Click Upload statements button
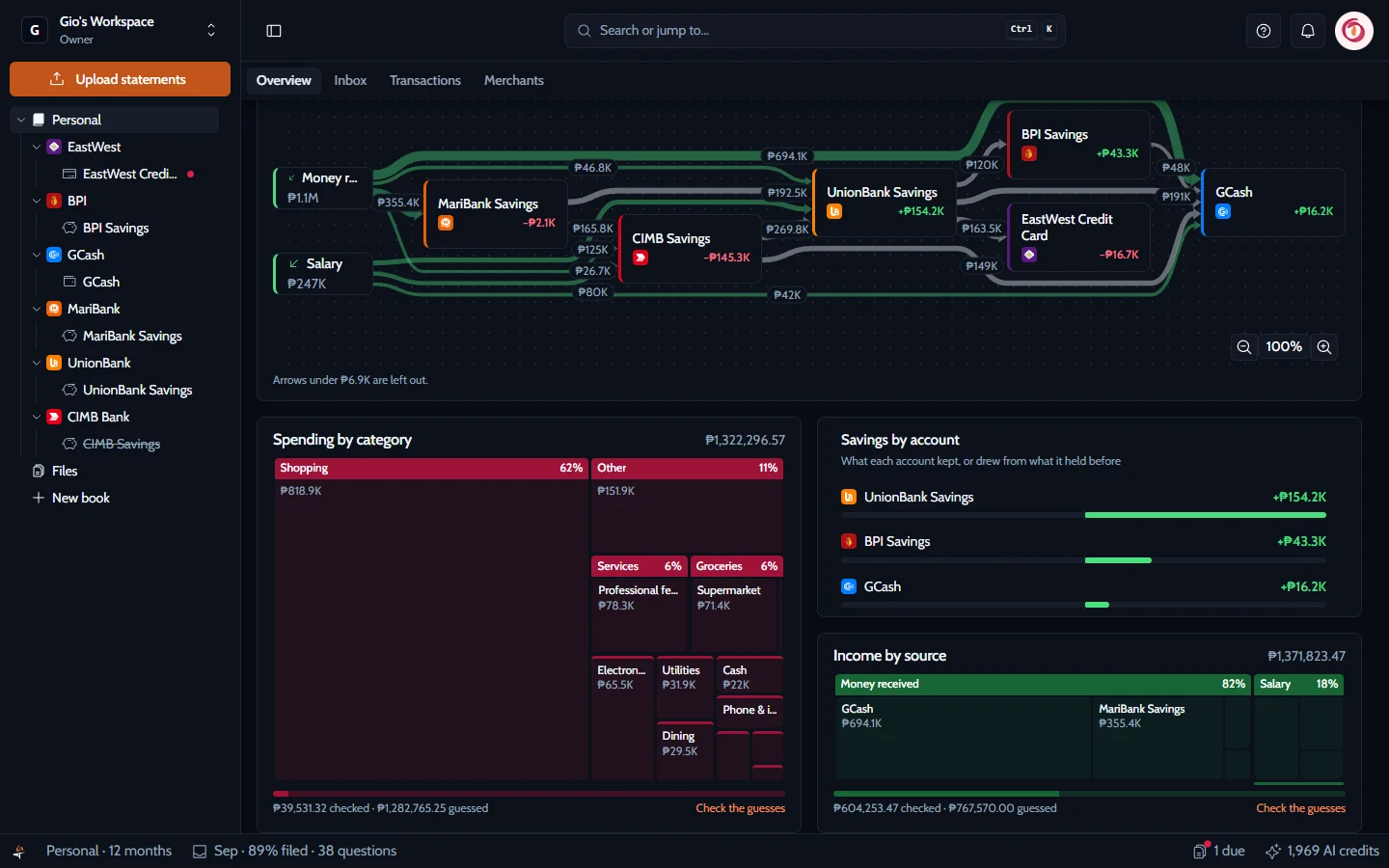1389x868 pixels. [x=120, y=79]
